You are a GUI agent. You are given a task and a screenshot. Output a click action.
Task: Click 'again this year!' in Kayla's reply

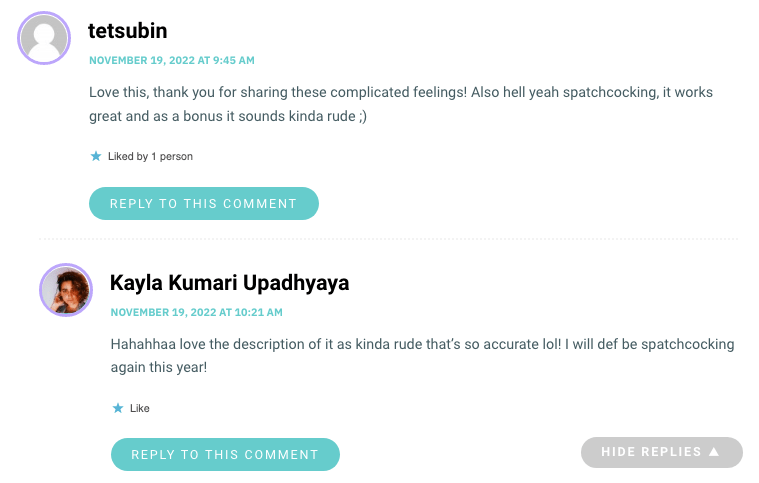tap(159, 367)
